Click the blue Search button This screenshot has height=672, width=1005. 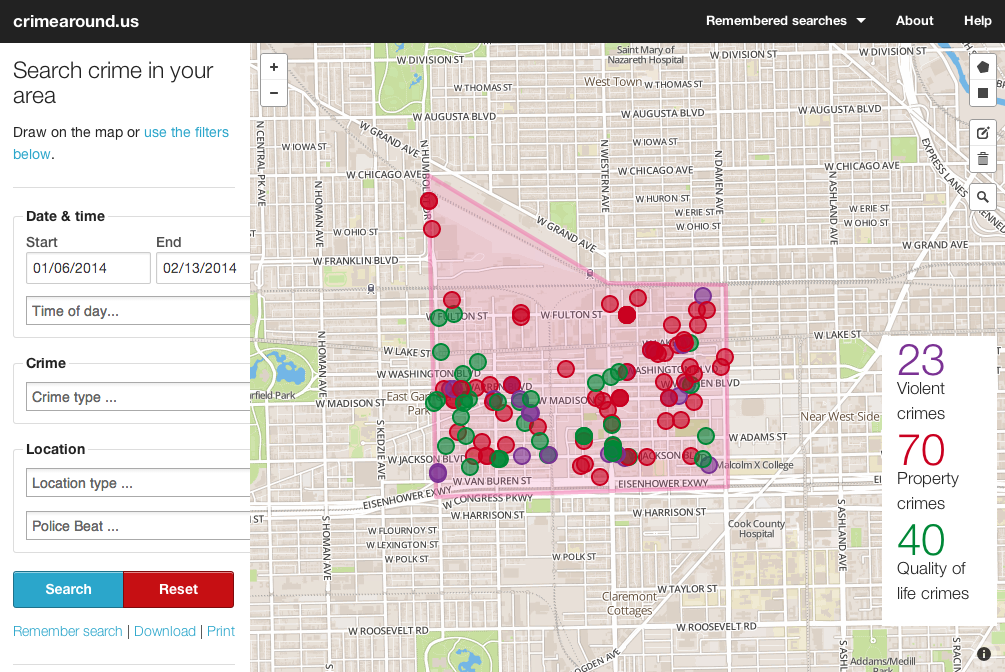pyautogui.click(x=68, y=589)
